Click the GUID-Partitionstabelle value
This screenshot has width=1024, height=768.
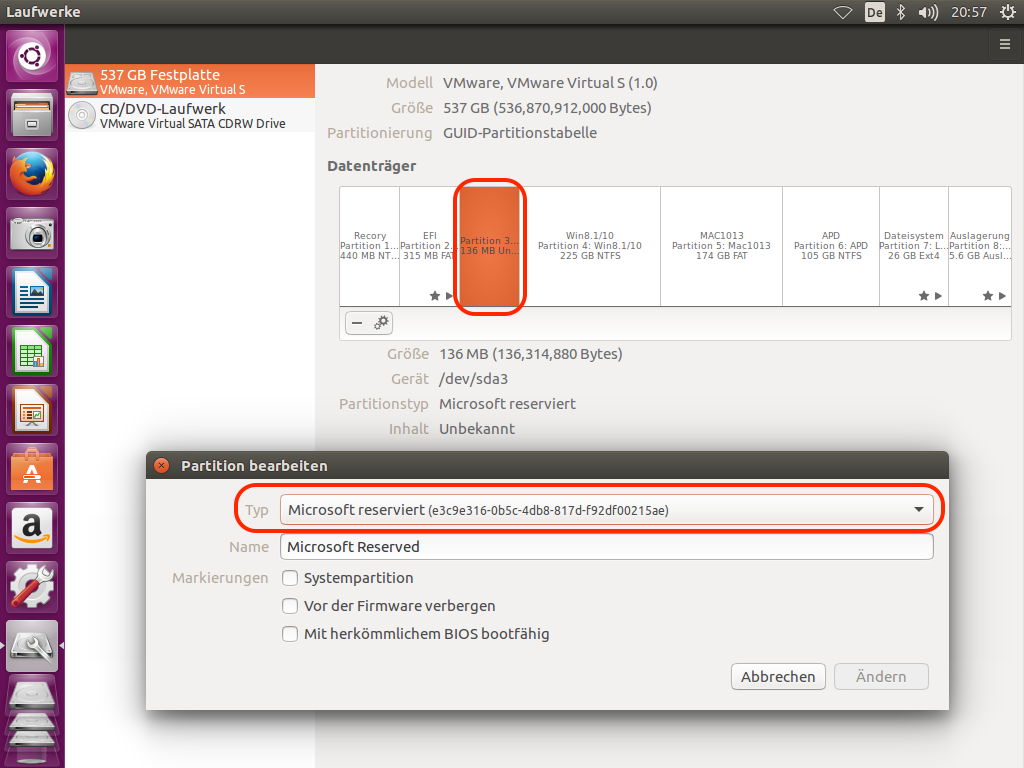tap(520, 133)
